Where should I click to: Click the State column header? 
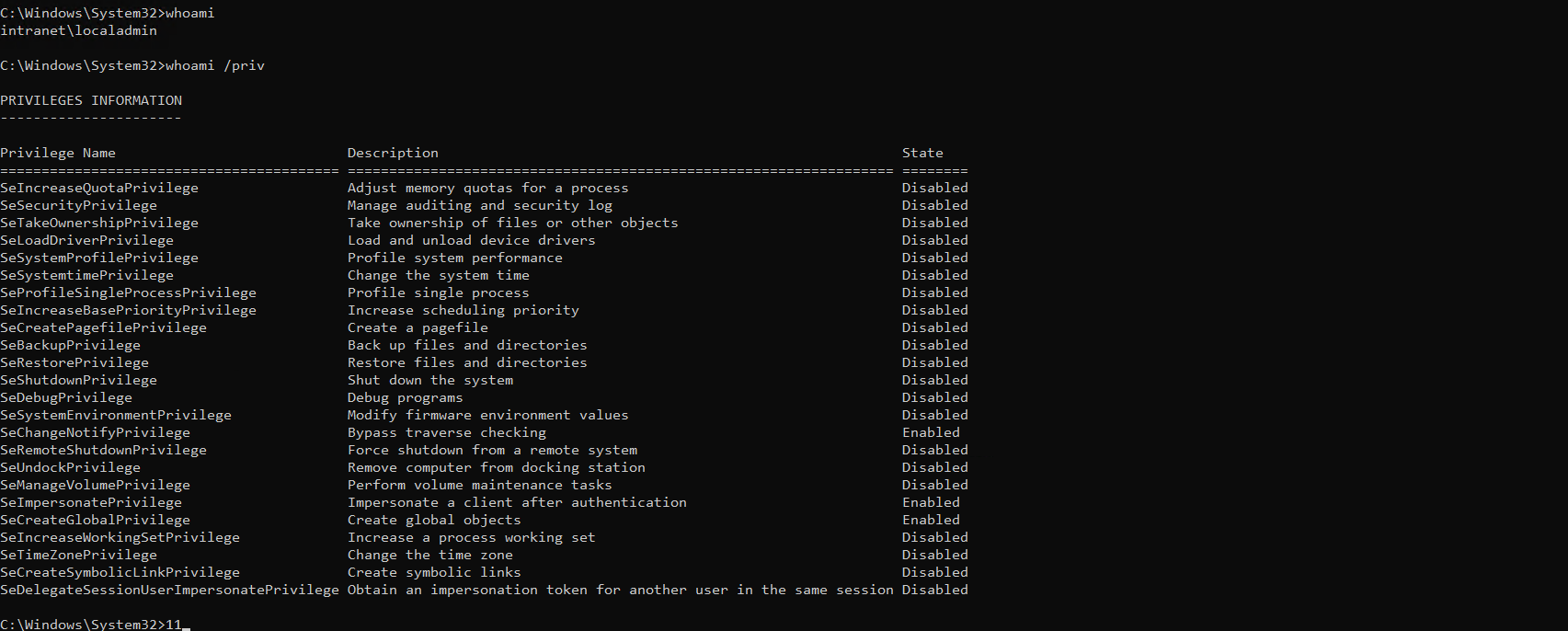(x=922, y=153)
